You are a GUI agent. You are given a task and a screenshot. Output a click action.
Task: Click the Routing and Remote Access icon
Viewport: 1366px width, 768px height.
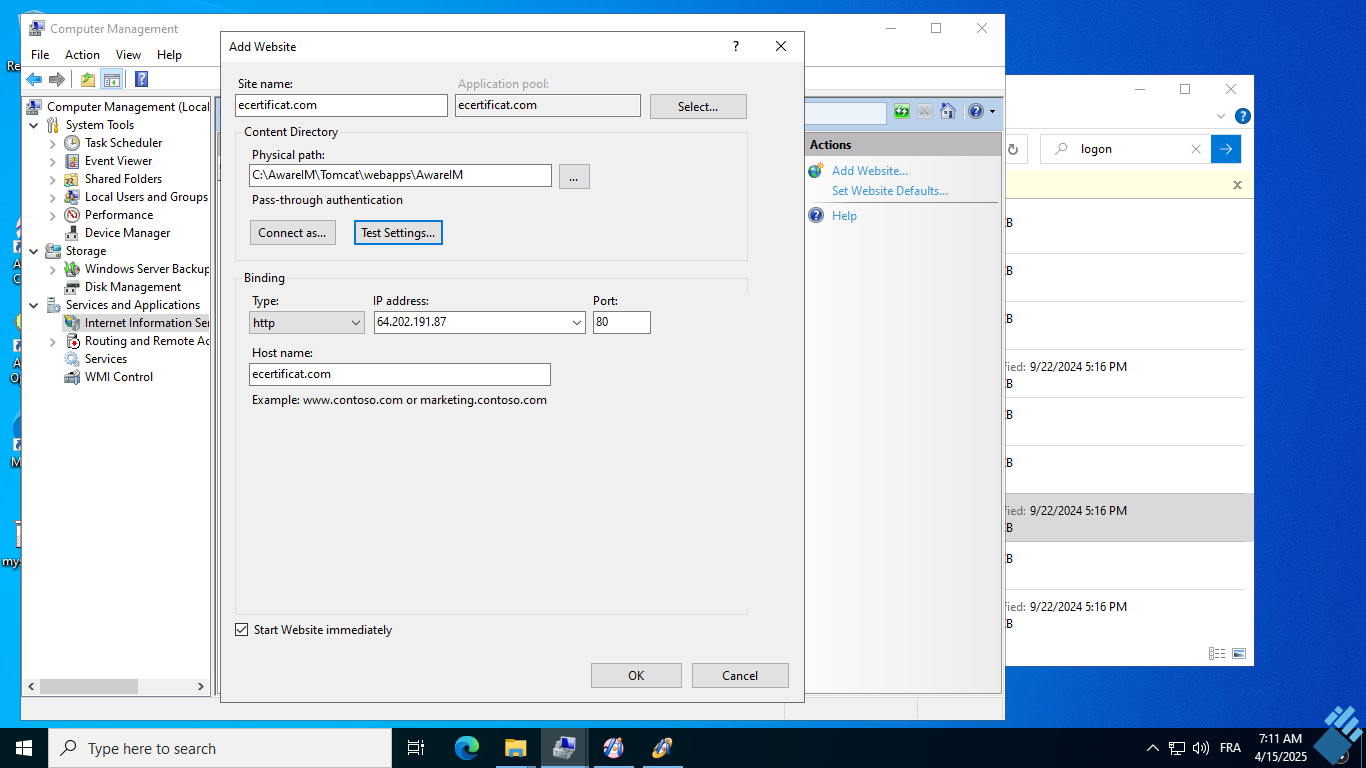click(x=72, y=341)
